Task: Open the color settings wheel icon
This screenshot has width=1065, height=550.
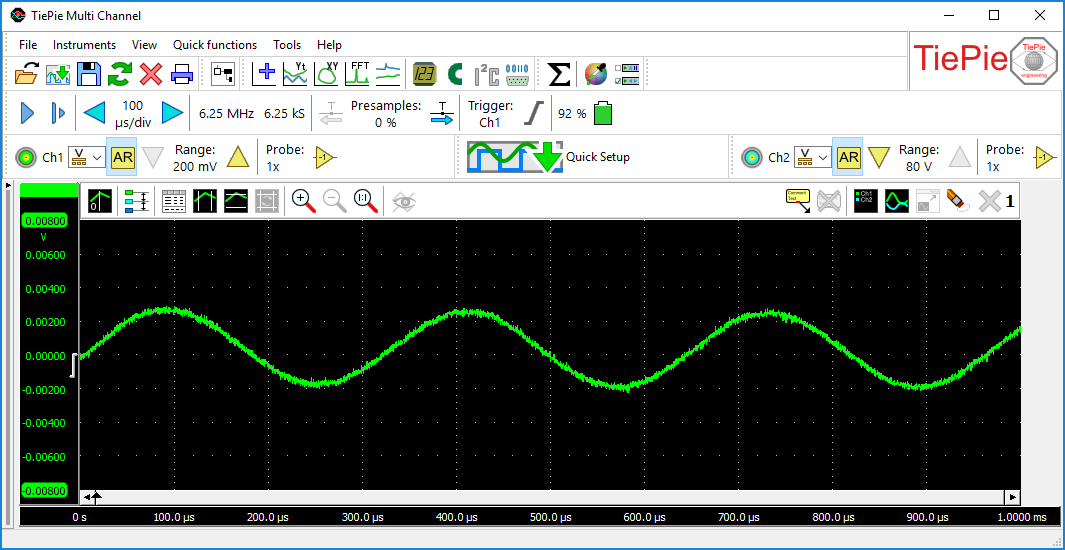Action: click(x=596, y=74)
